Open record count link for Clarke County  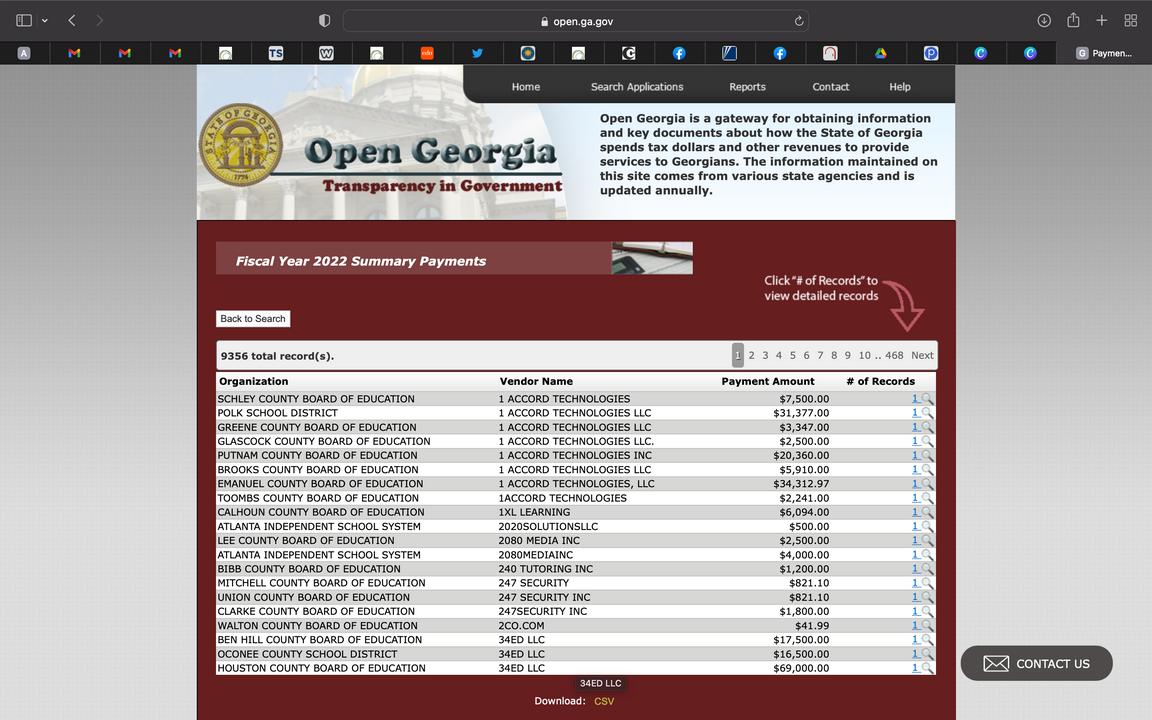915,611
